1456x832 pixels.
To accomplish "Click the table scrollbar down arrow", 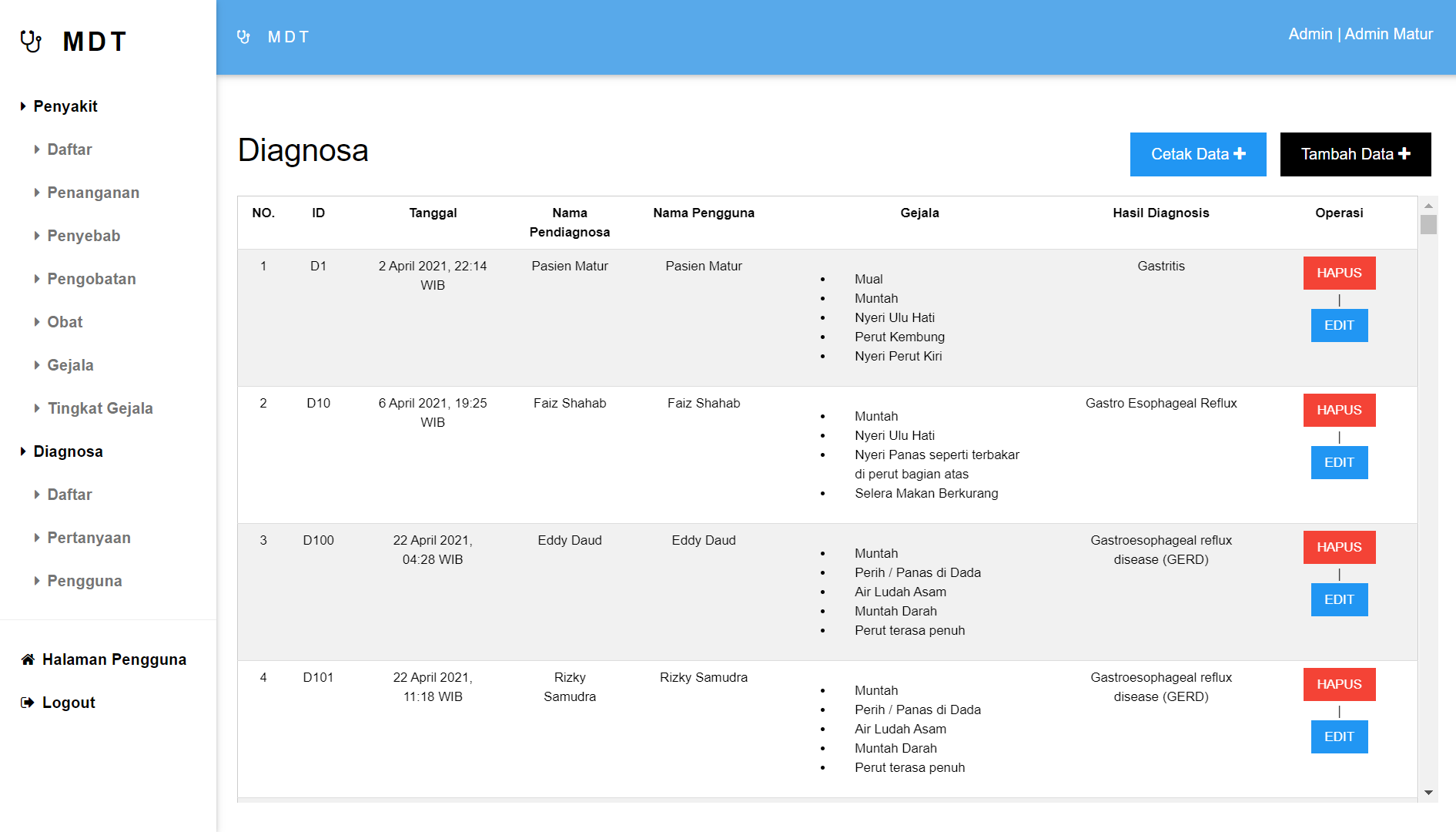I will tap(1428, 792).
